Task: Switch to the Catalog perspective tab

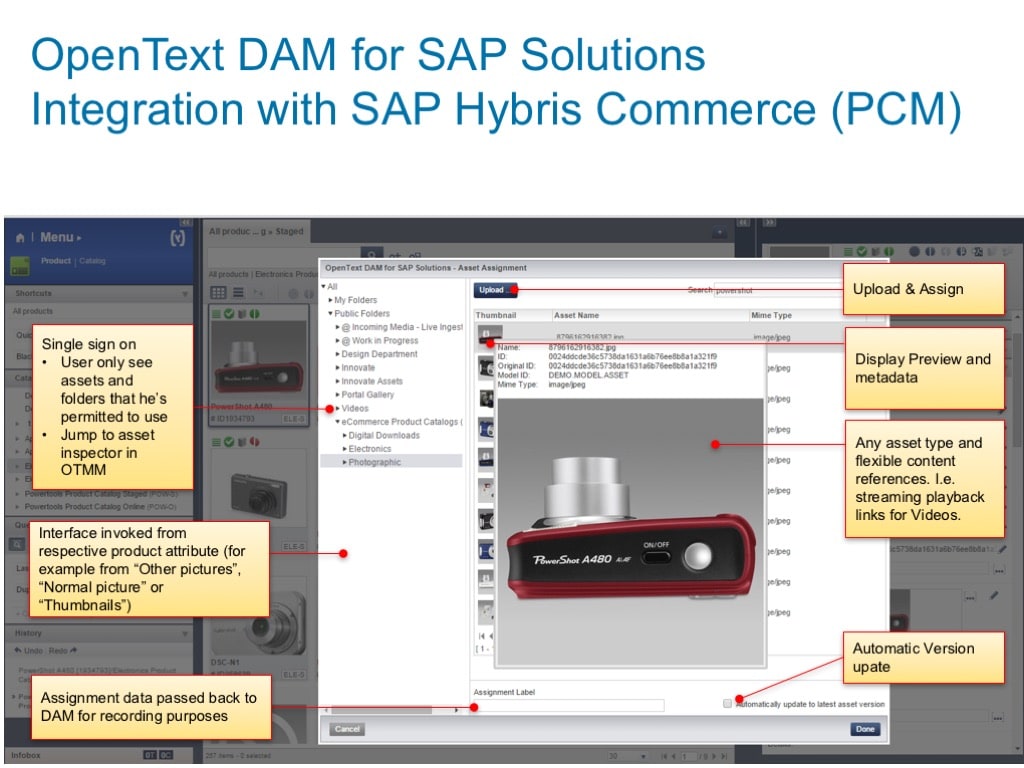Action: tap(92, 261)
